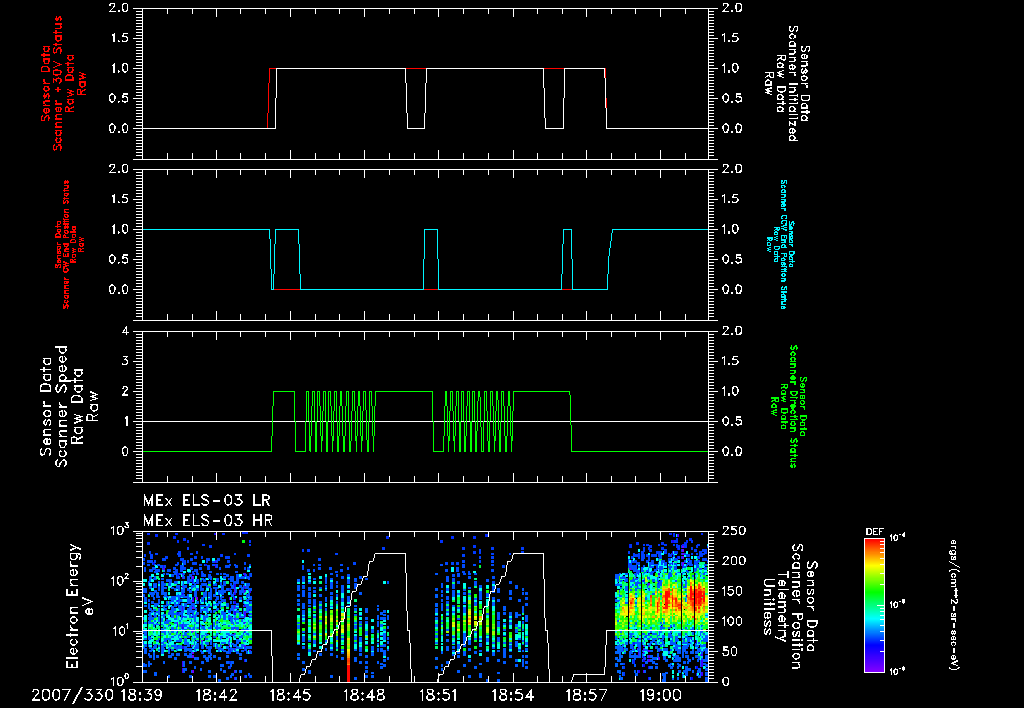Click the 200 tick on Scanner Position axis

click(733, 561)
